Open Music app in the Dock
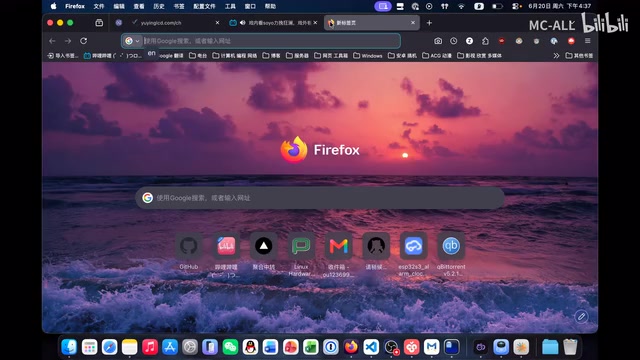Image resolution: width=640 pixels, height=360 pixels. coord(150,347)
